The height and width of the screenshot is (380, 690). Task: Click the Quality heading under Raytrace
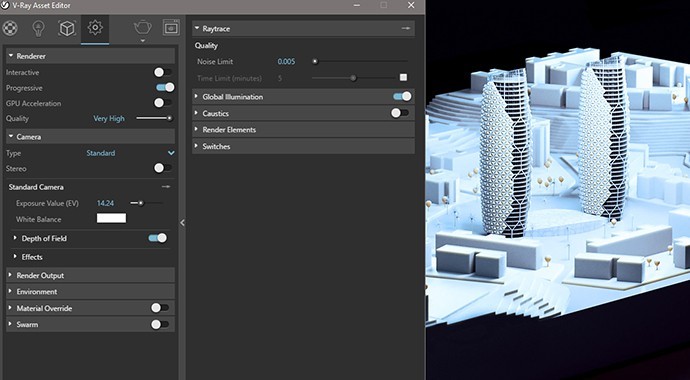pyautogui.click(x=206, y=45)
